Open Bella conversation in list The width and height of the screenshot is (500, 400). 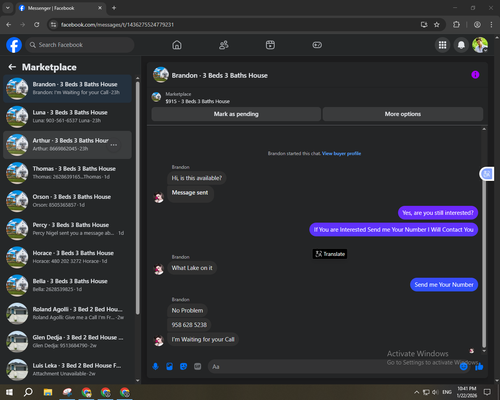[x=68, y=285]
